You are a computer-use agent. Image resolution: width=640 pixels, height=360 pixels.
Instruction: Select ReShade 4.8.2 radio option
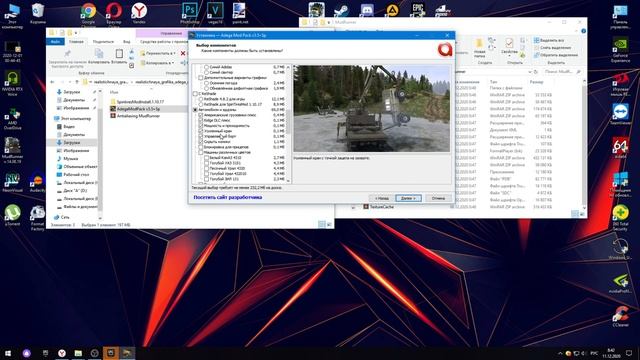(201, 99)
